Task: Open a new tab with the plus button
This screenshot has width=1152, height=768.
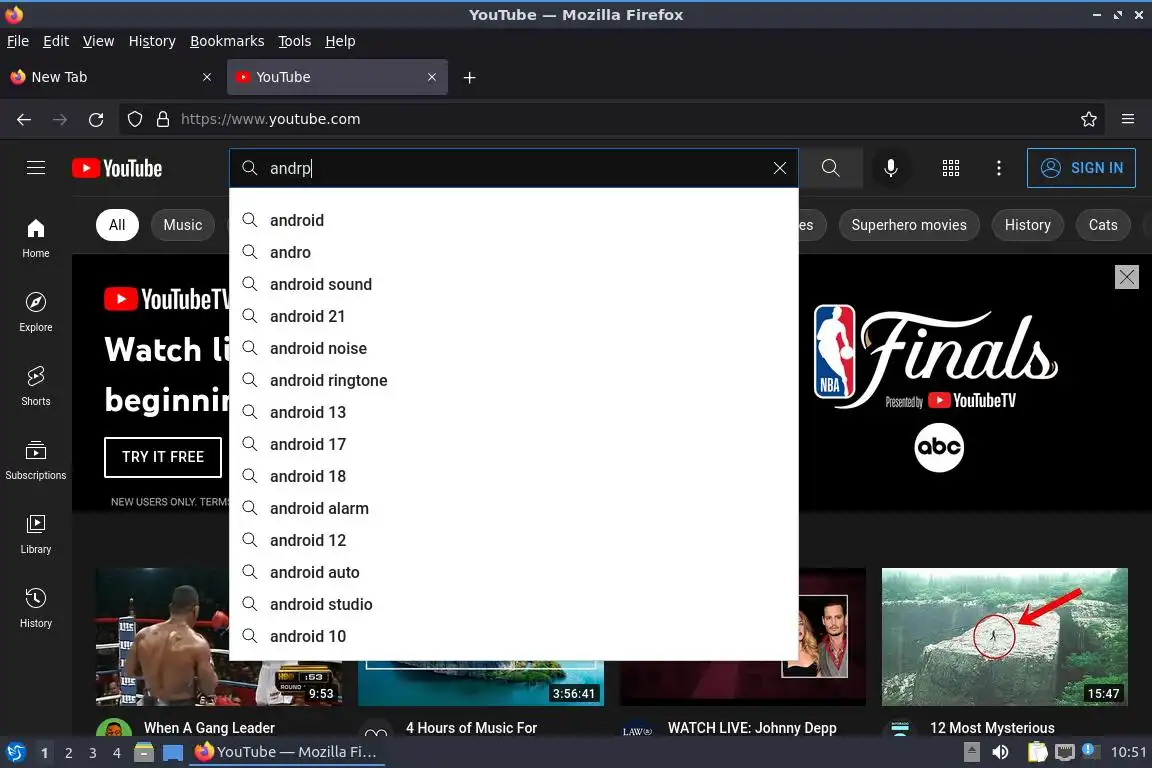Action: pos(469,77)
